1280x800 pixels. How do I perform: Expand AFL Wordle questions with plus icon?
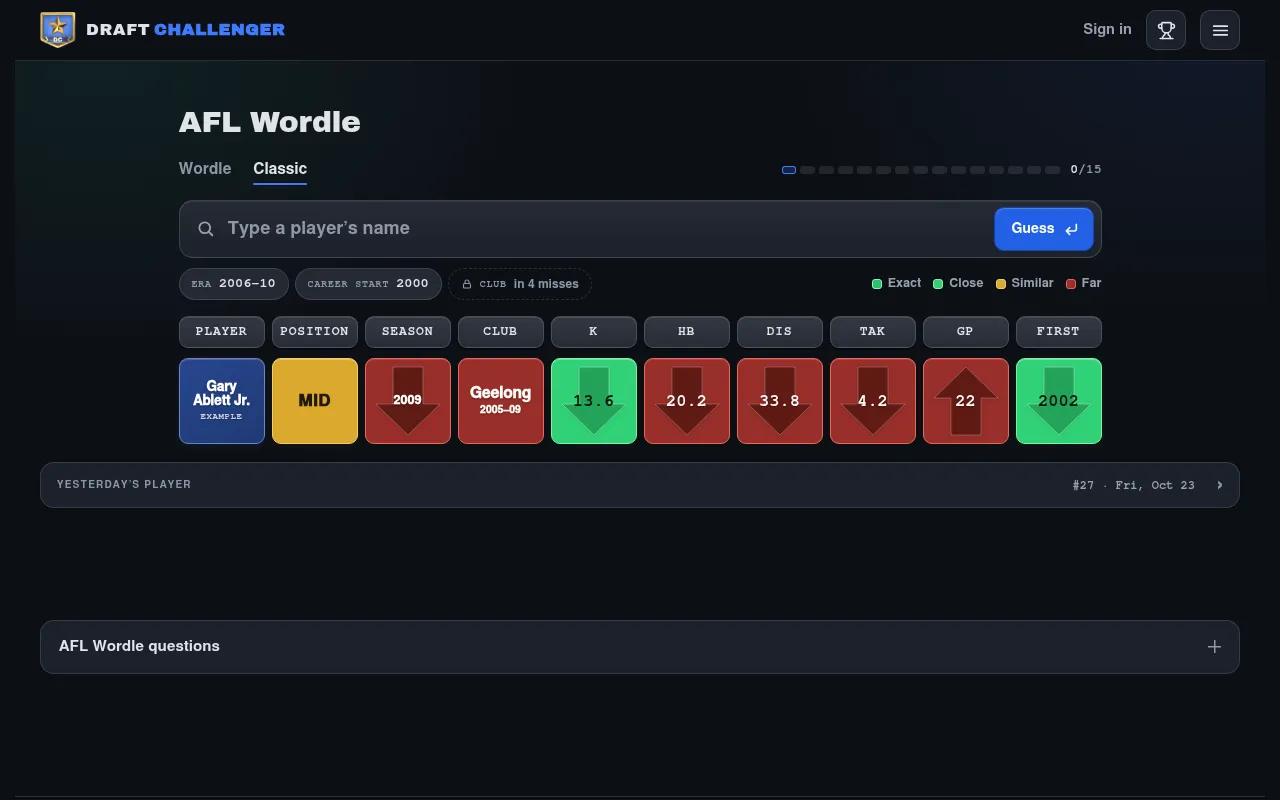point(1214,647)
